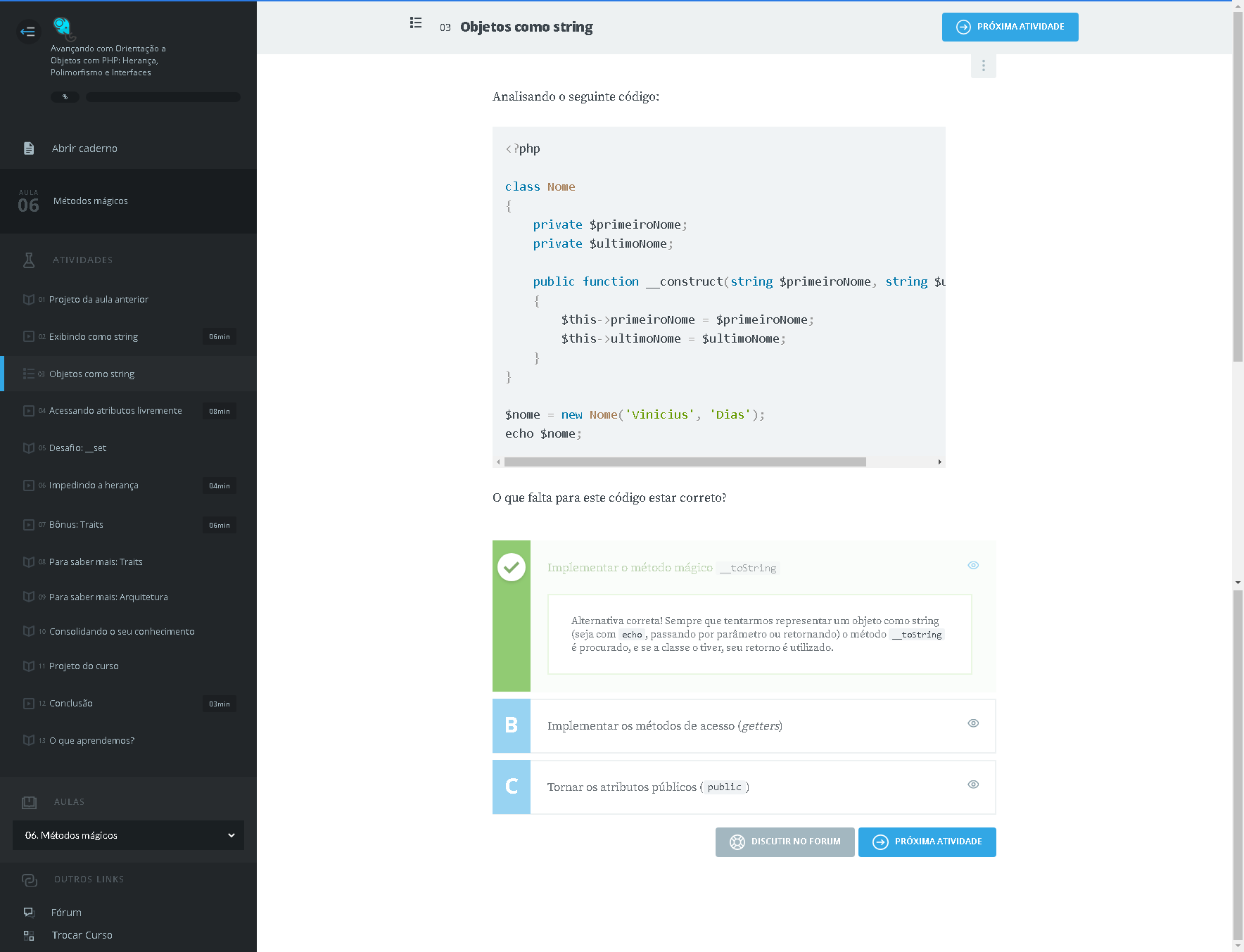Viewport: 1244px width, 952px height.
Task: Toggle eye icon for public attributes alternative
Action: [x=973, y=785]
